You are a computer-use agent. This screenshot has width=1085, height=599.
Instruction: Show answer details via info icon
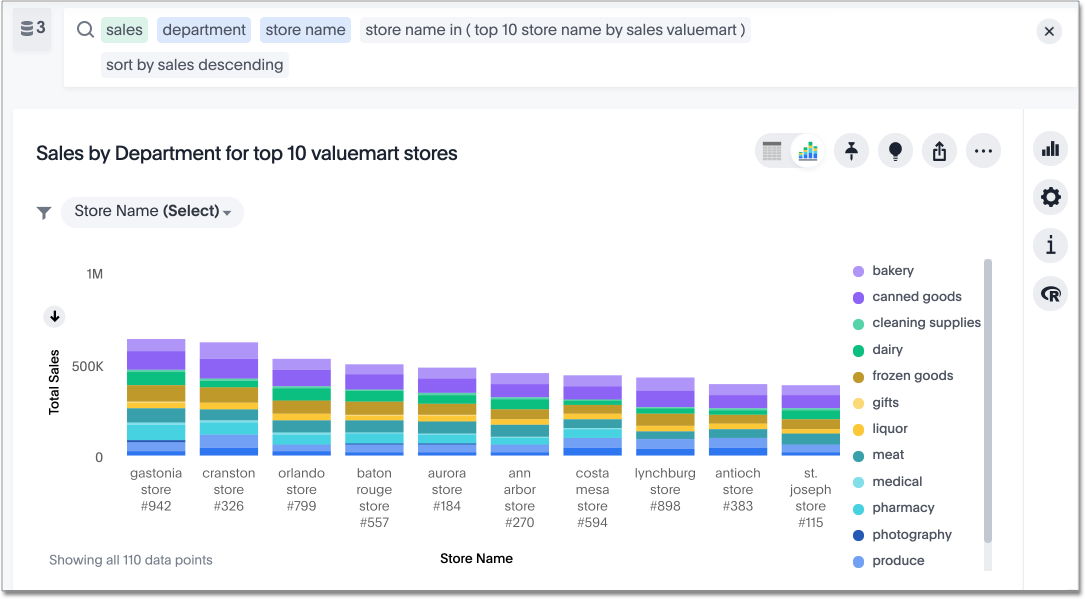point(1050,245)
